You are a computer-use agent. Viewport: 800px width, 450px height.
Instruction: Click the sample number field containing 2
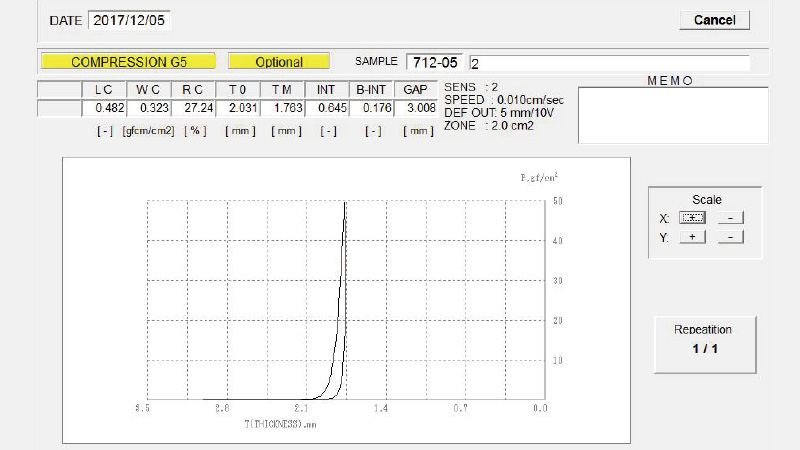click(x=608, y=63)
